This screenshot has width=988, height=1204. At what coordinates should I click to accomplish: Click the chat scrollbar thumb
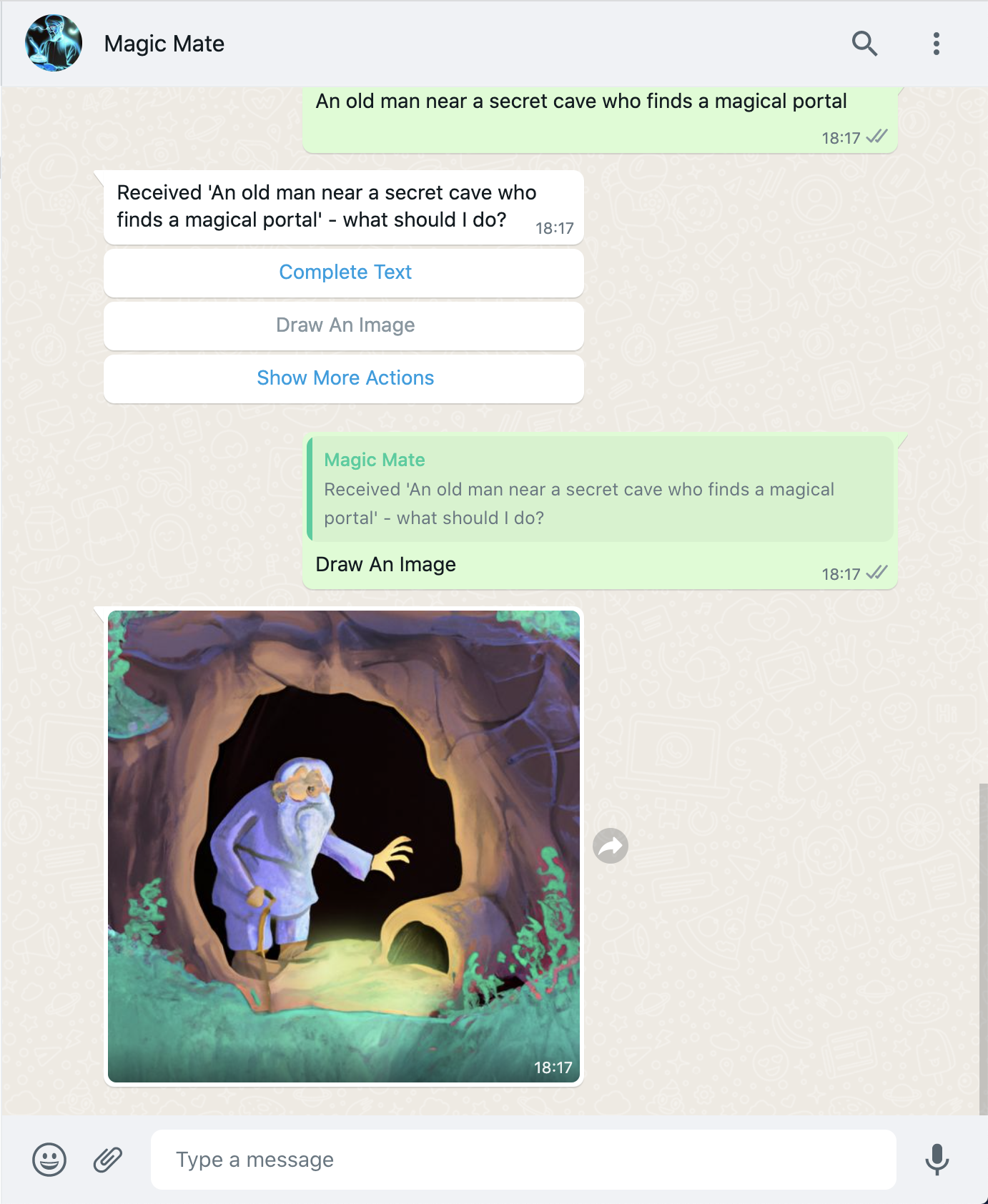click(x=983, y=948)
